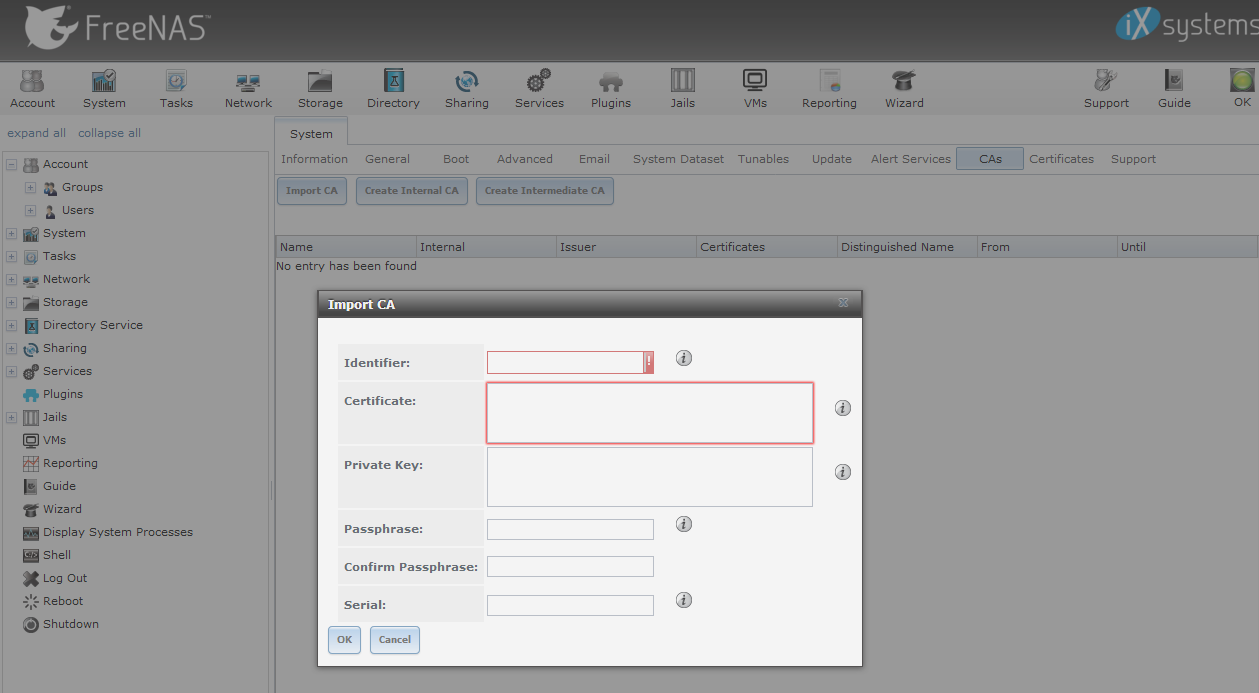Screen dimensions: 1259x693
Task: Focus the Private Key text area
Action: 650,477
